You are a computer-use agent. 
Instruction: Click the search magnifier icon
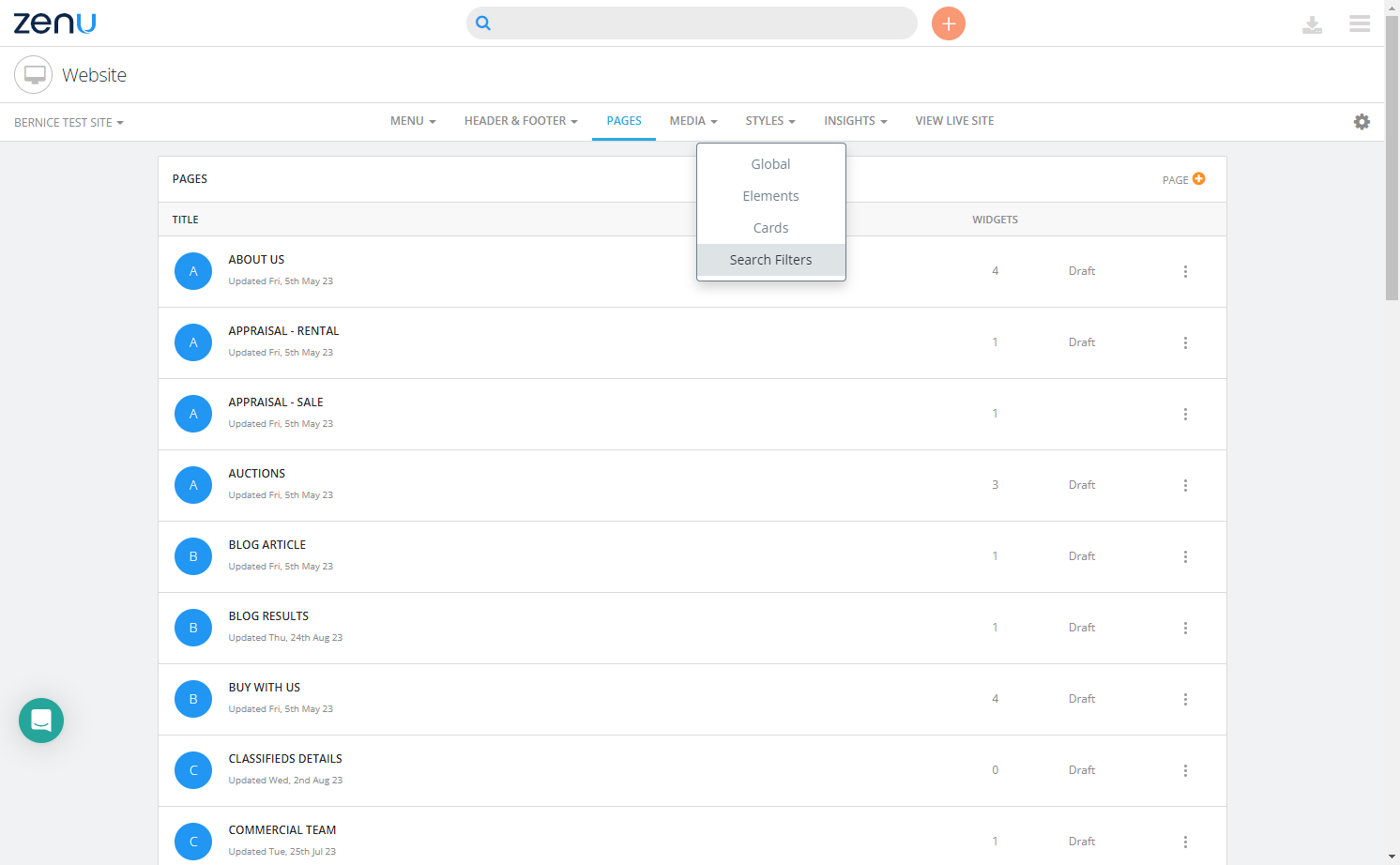483,23
